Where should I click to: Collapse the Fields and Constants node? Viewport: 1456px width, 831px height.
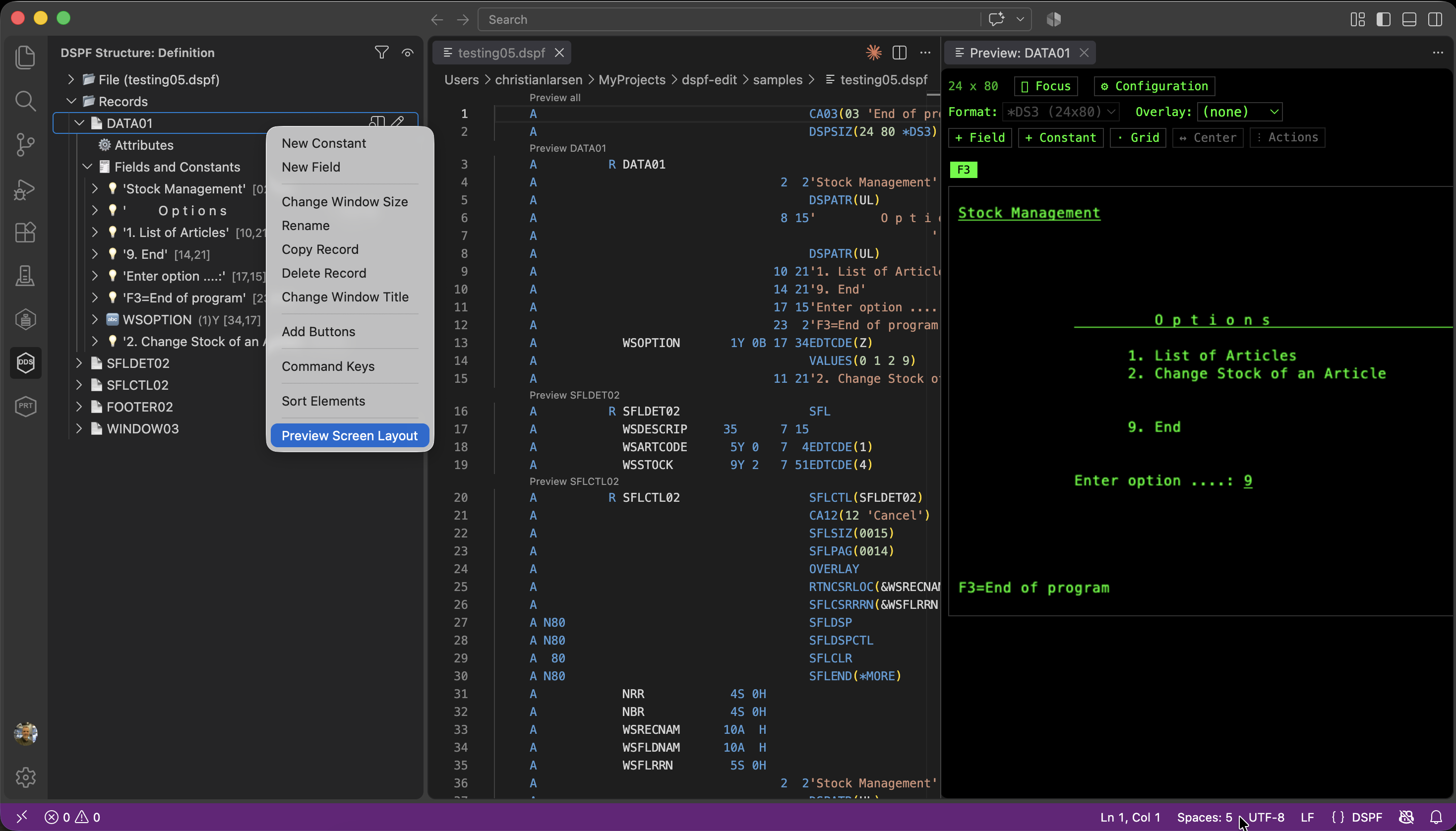(x=87, y=167)
